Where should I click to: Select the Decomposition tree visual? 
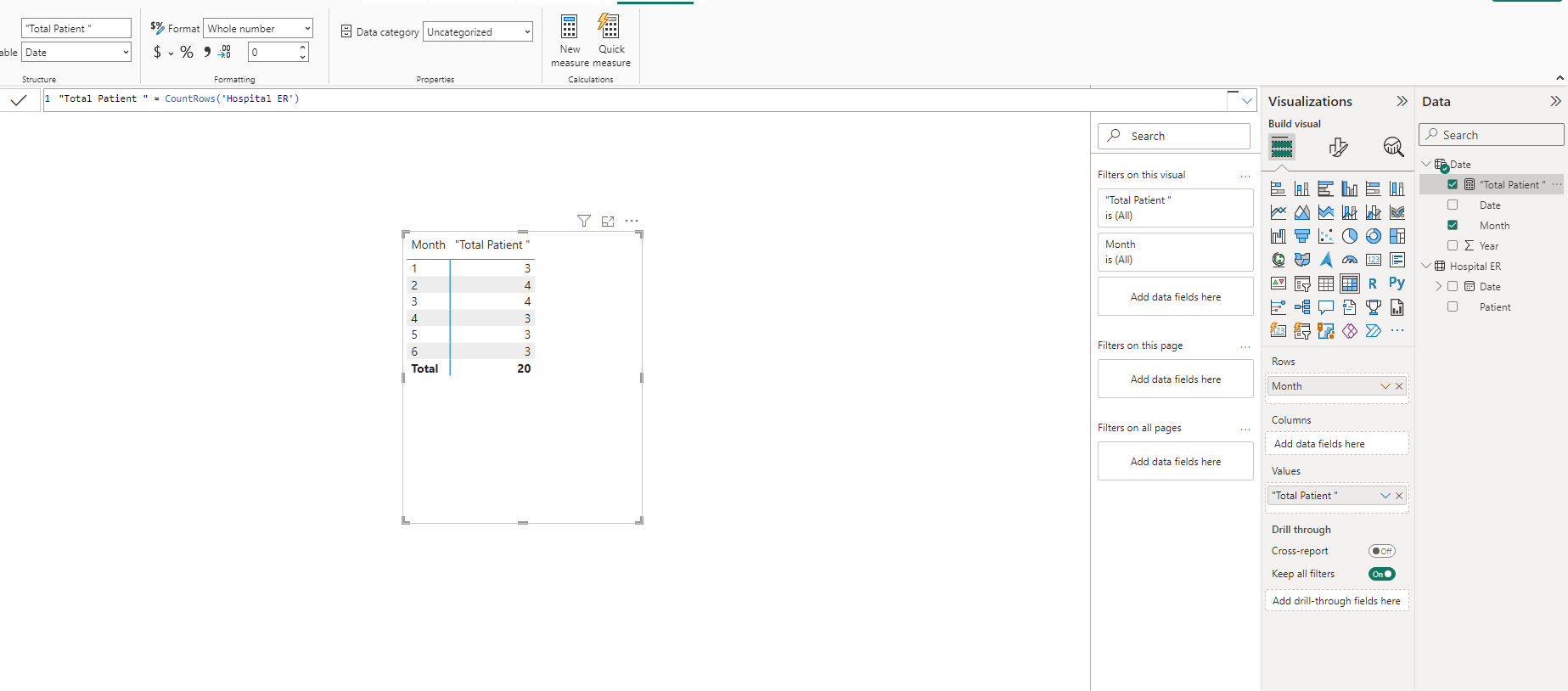click(x=1301, y=307)
